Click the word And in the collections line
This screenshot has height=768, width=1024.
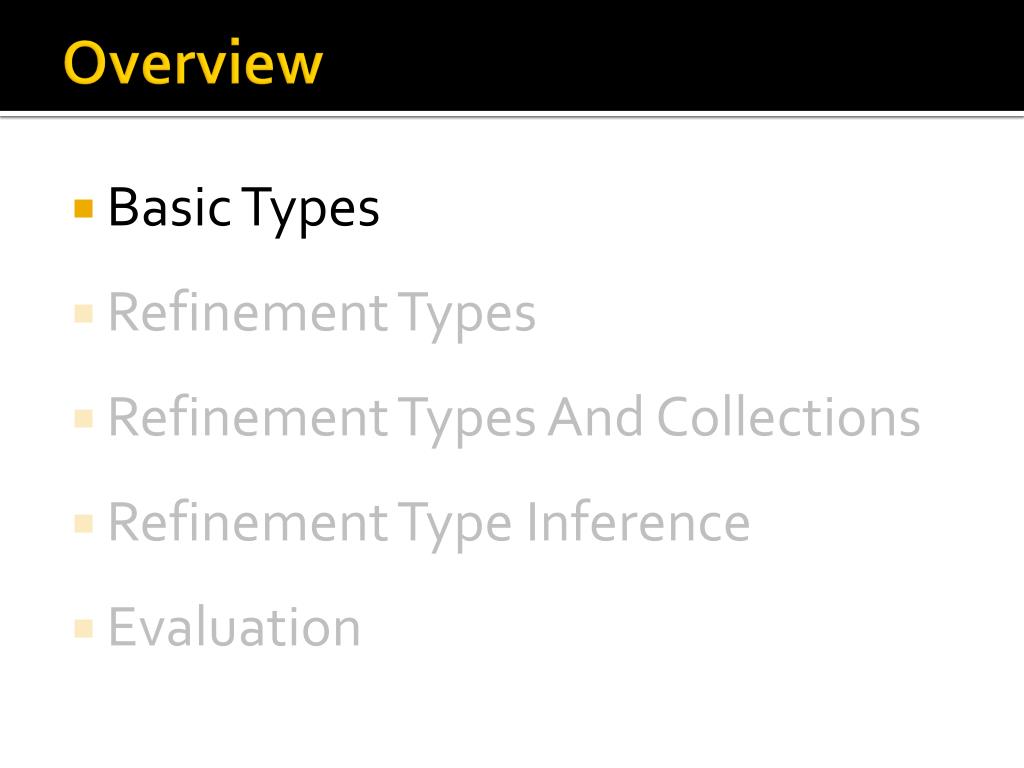click(x=596, y=417)
